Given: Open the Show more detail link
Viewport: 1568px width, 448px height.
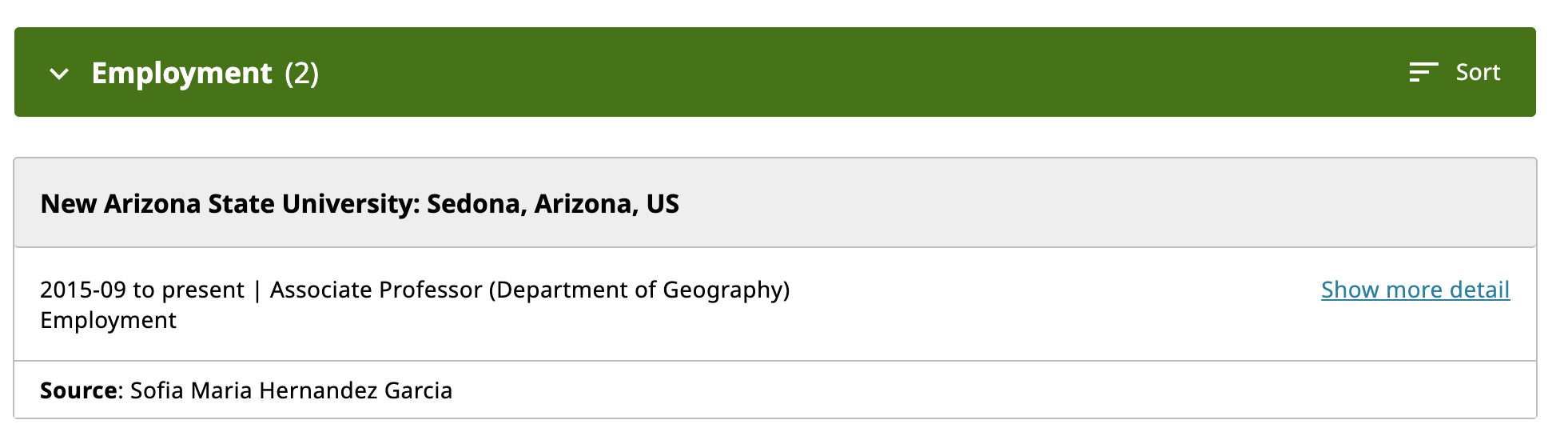Looking at the screenshot, I should (1415, 290).
